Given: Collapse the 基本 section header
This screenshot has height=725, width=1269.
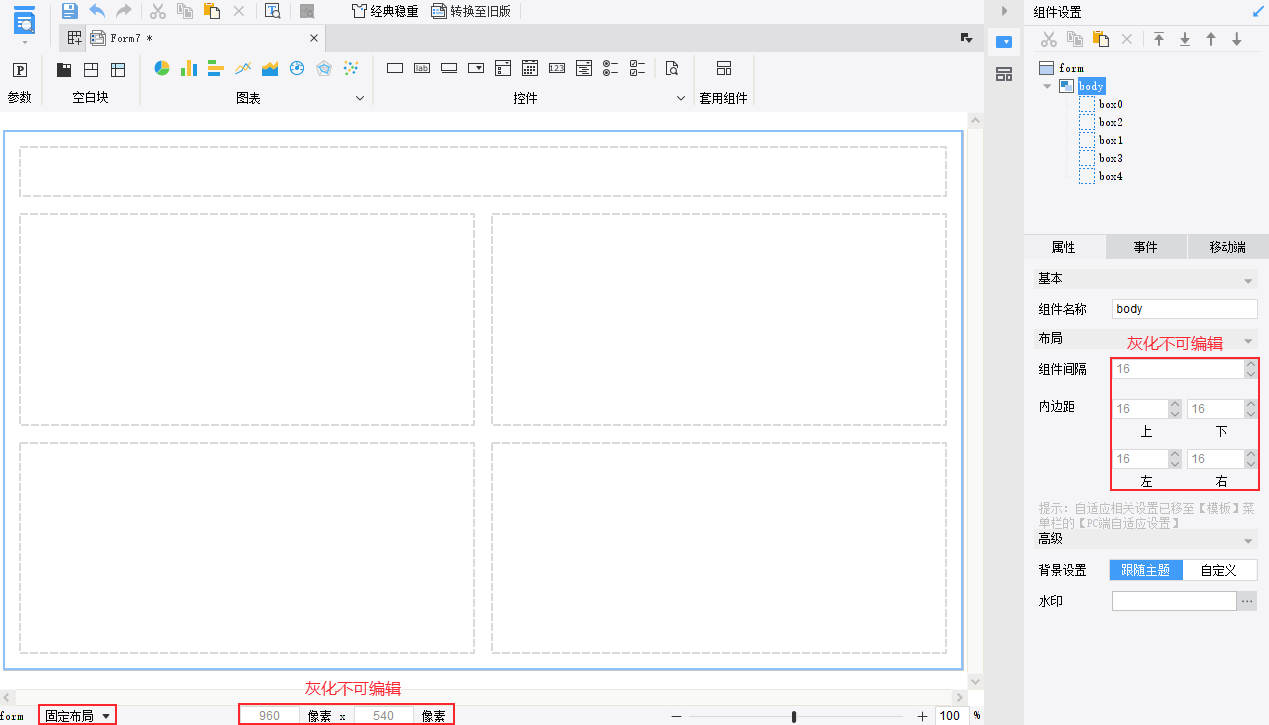Looking at the screenshot, I should pos(1146,279).
